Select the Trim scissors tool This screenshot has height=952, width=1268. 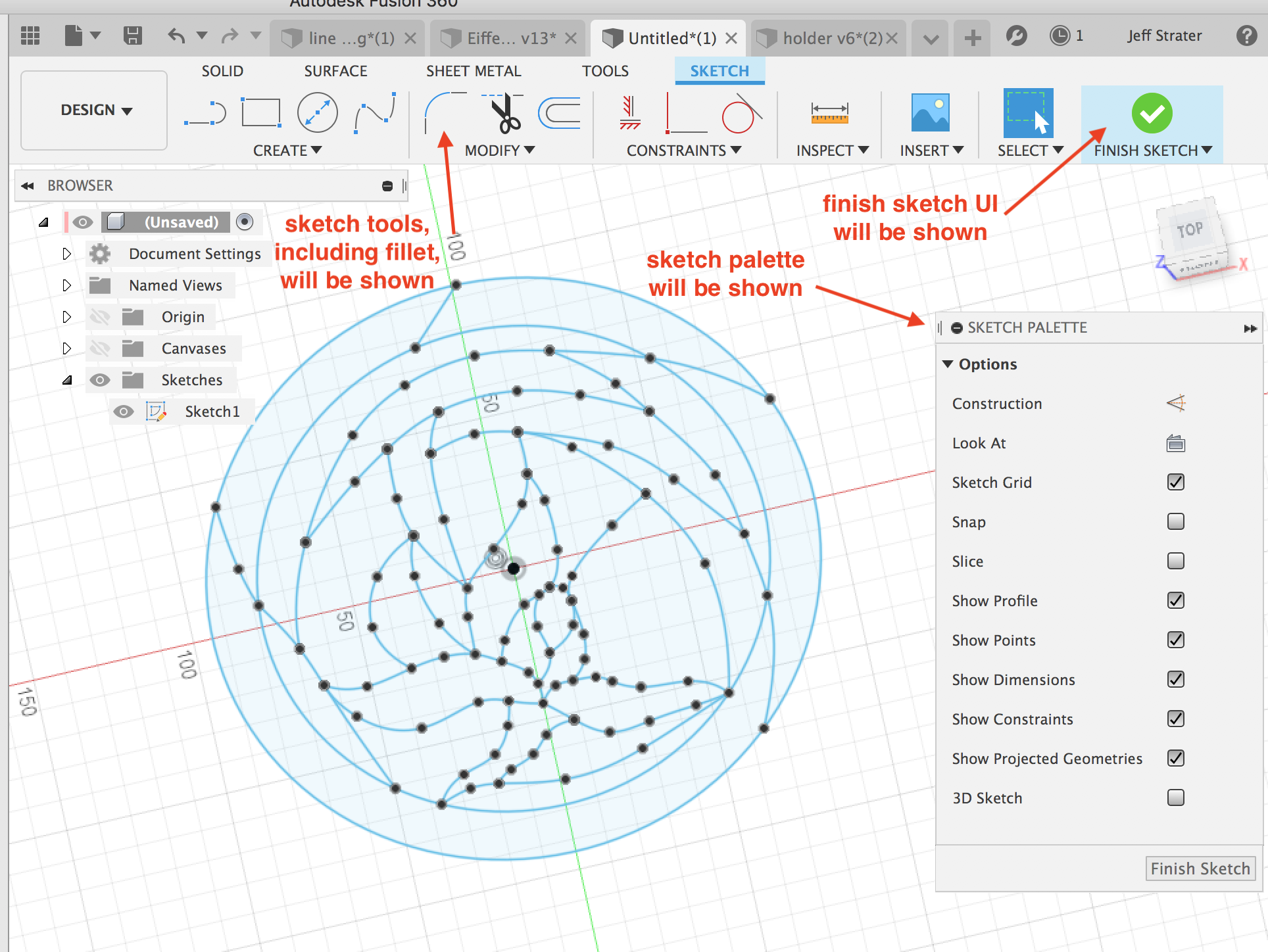(503, 112)
